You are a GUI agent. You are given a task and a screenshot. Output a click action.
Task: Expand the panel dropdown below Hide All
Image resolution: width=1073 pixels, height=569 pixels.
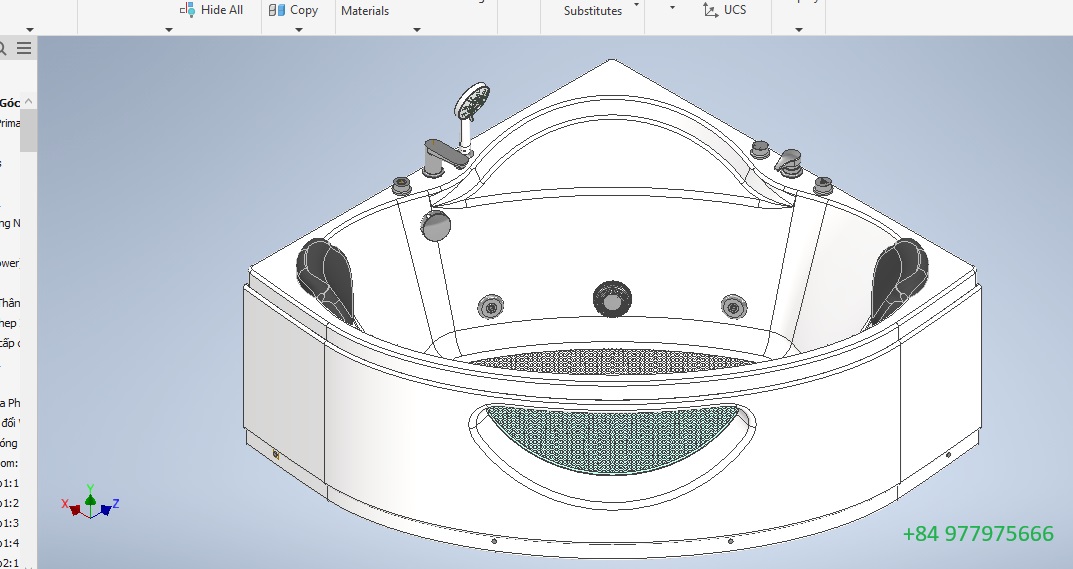168,30
